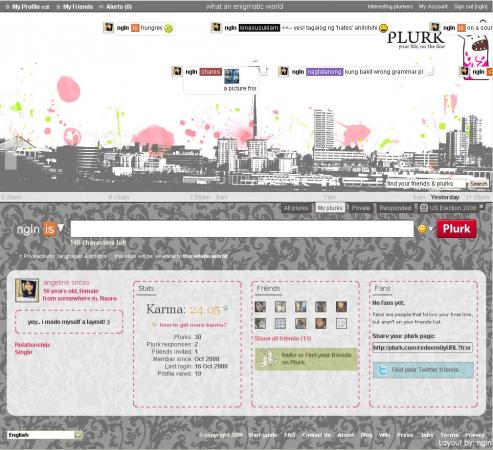The height and width of the screenshot is (450, 493).
Task: Click 'the whole world' visibility link
Action: (x=205, y=256)
